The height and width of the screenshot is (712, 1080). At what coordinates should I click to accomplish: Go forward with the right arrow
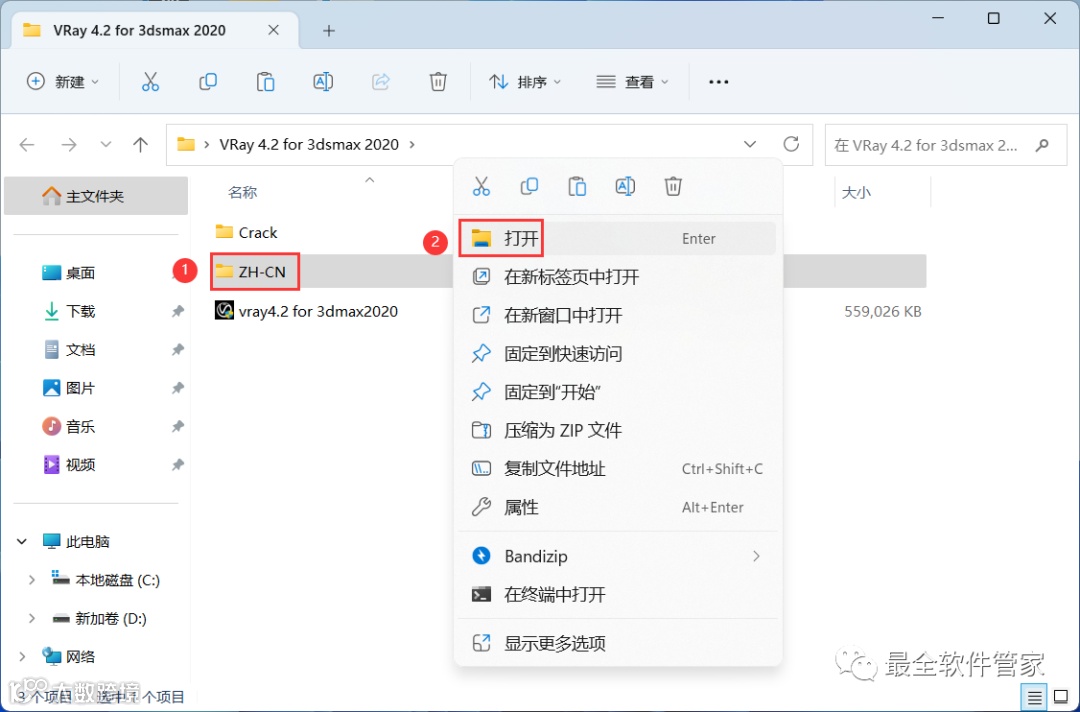pyautogui.click(x=69, y=145)
